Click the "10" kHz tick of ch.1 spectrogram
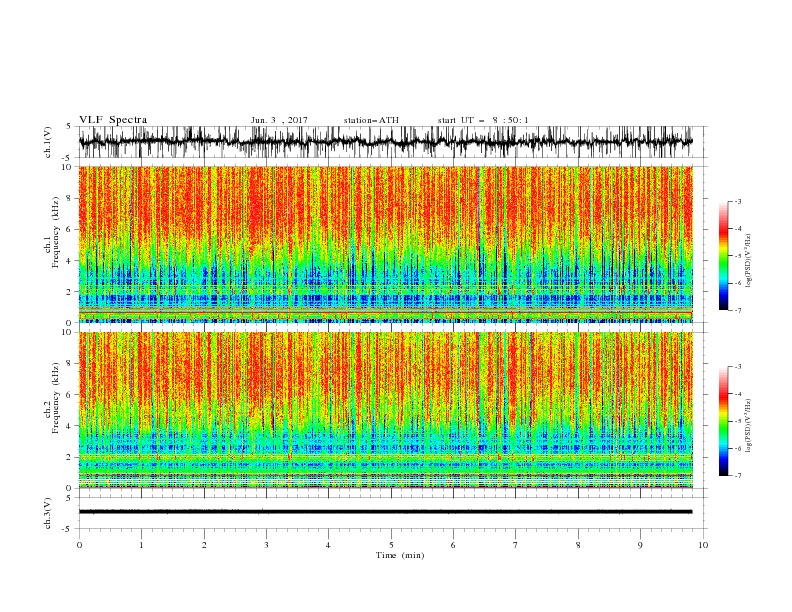Screen dimensions: 792x612 67,167
